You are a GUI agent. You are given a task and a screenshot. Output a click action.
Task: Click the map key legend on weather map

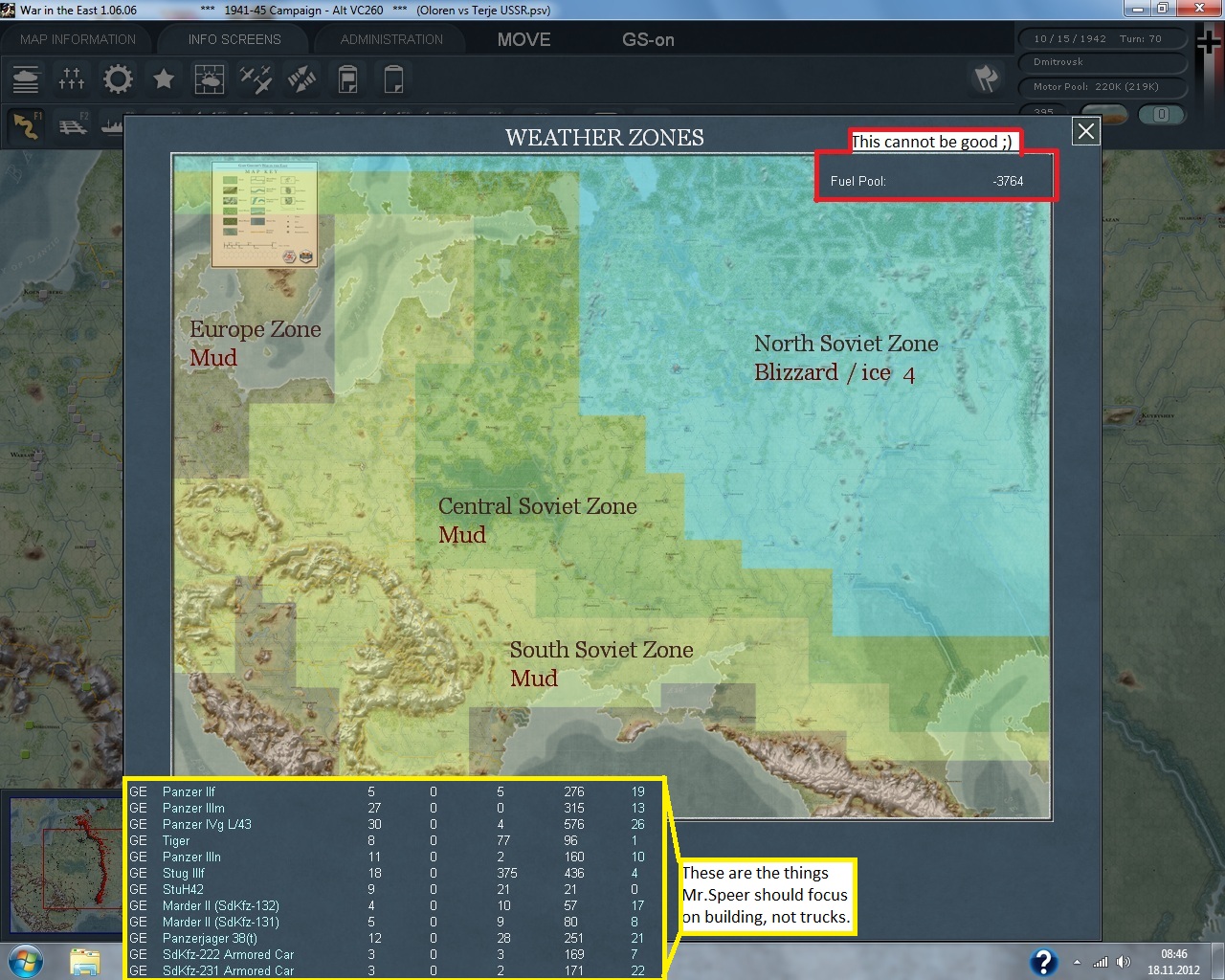click(264, 214)
